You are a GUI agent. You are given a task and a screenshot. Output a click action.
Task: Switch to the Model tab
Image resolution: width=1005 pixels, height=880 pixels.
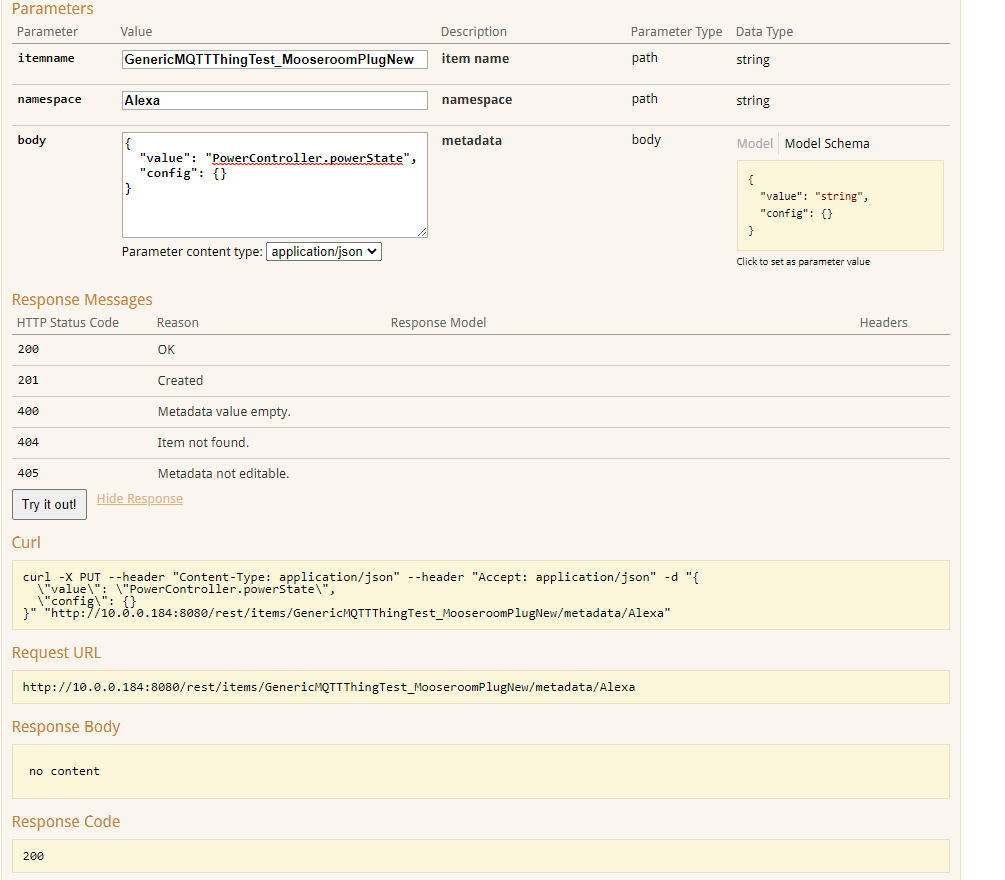coord(754,144)
